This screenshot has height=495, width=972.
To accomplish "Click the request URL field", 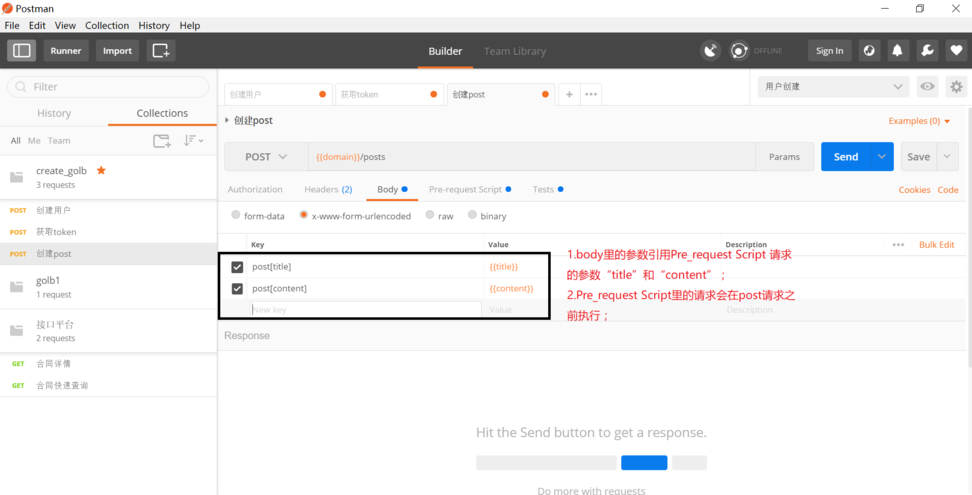I will [x=532, y=157].
